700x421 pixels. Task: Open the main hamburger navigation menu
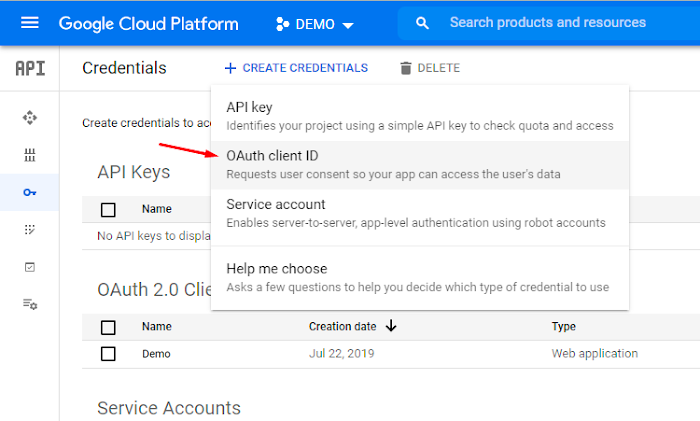29,23
